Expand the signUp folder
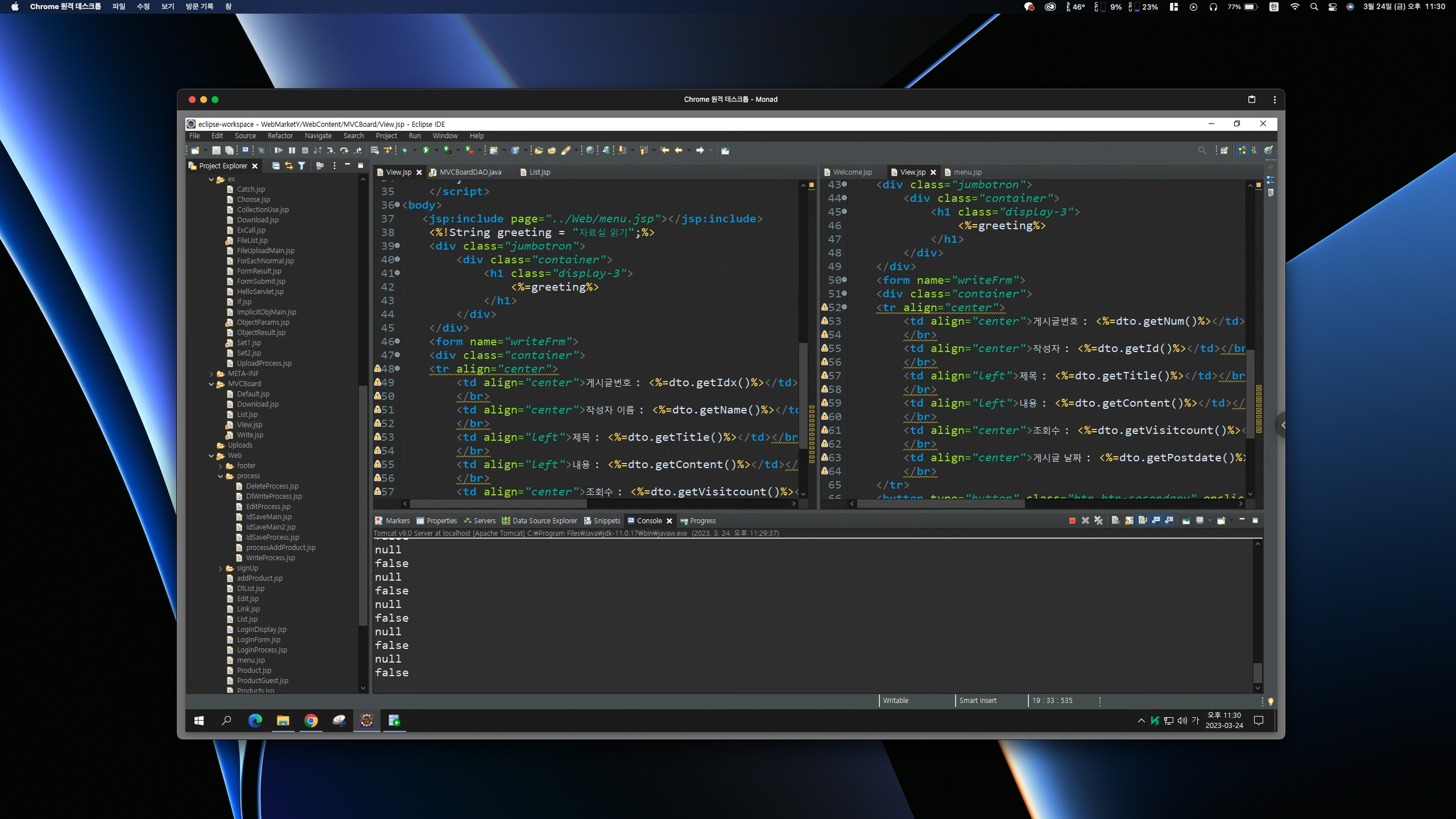This screenshot has width=1456, height=819. point(221,568)
